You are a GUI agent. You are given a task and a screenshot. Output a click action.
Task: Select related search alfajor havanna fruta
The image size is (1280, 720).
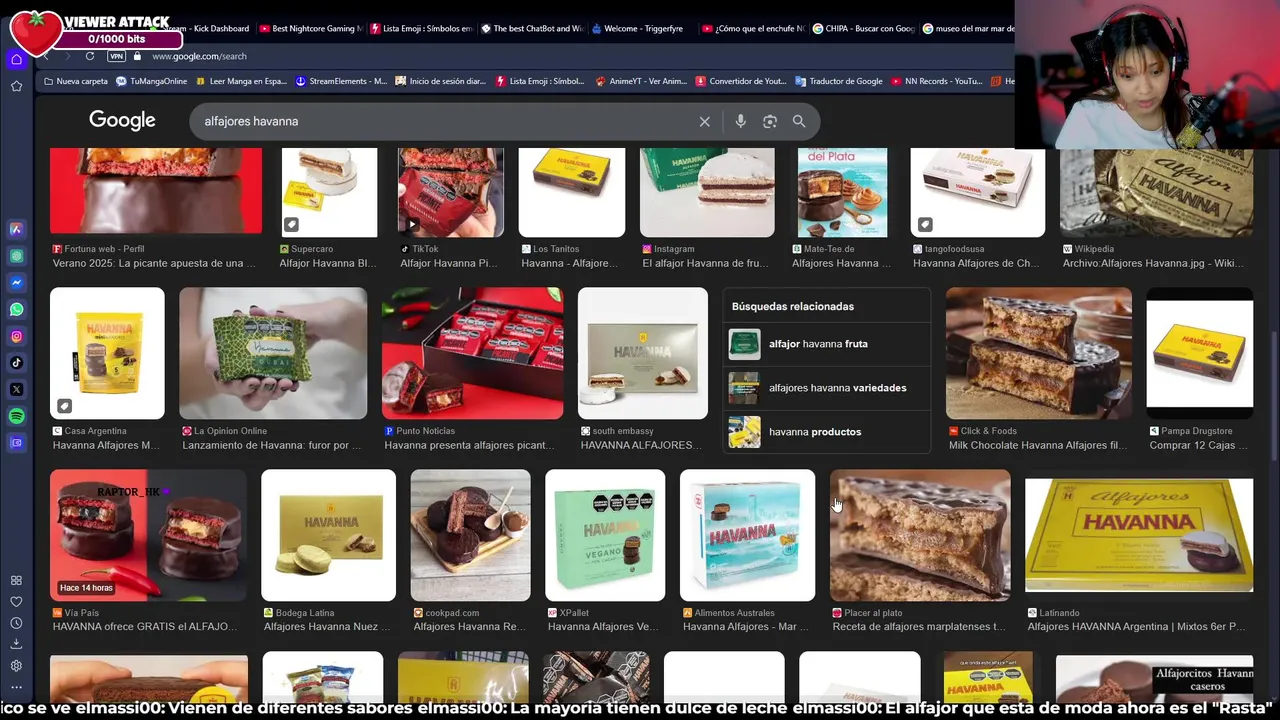[827, 344]
